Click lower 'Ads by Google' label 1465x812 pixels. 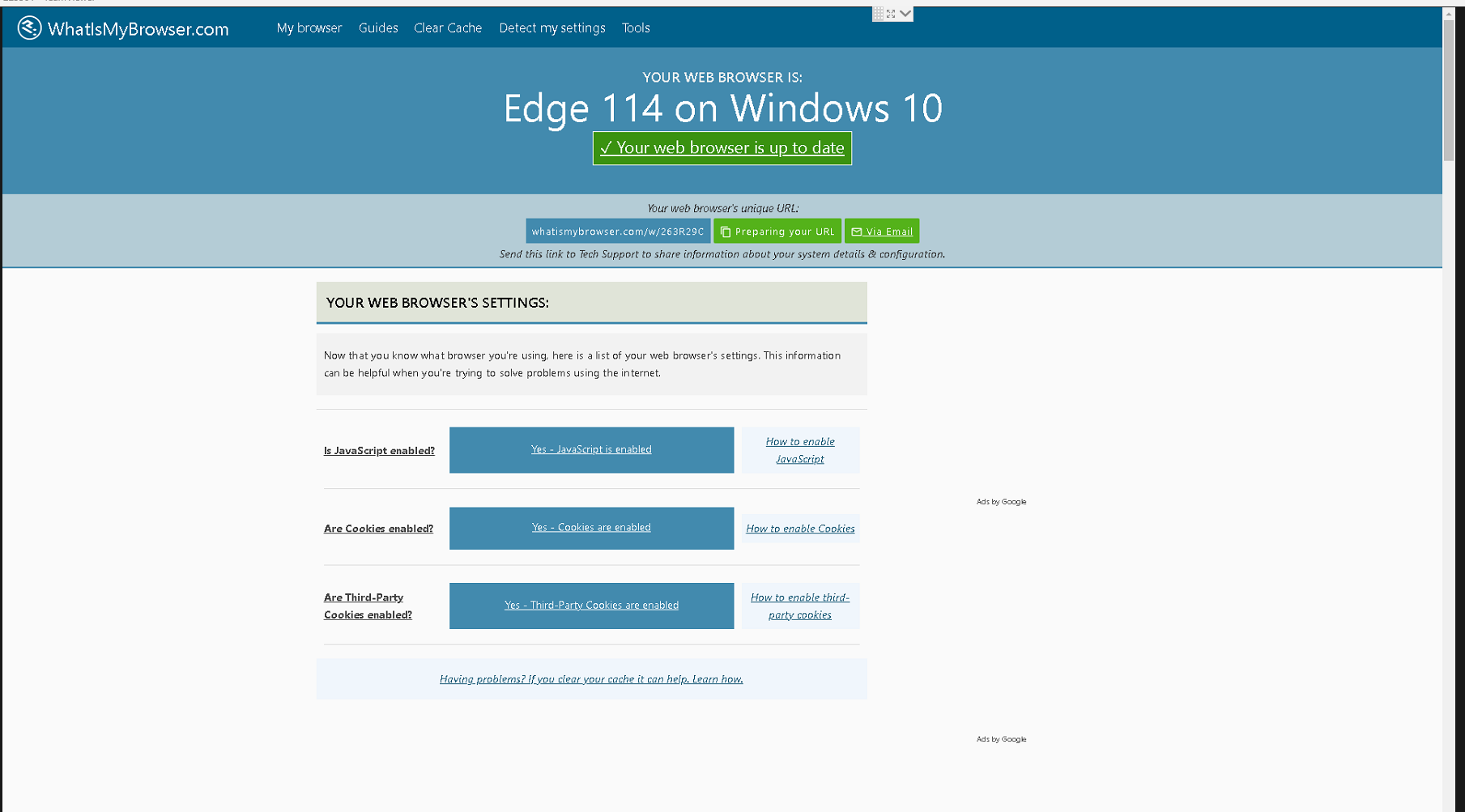point(1001,739)
